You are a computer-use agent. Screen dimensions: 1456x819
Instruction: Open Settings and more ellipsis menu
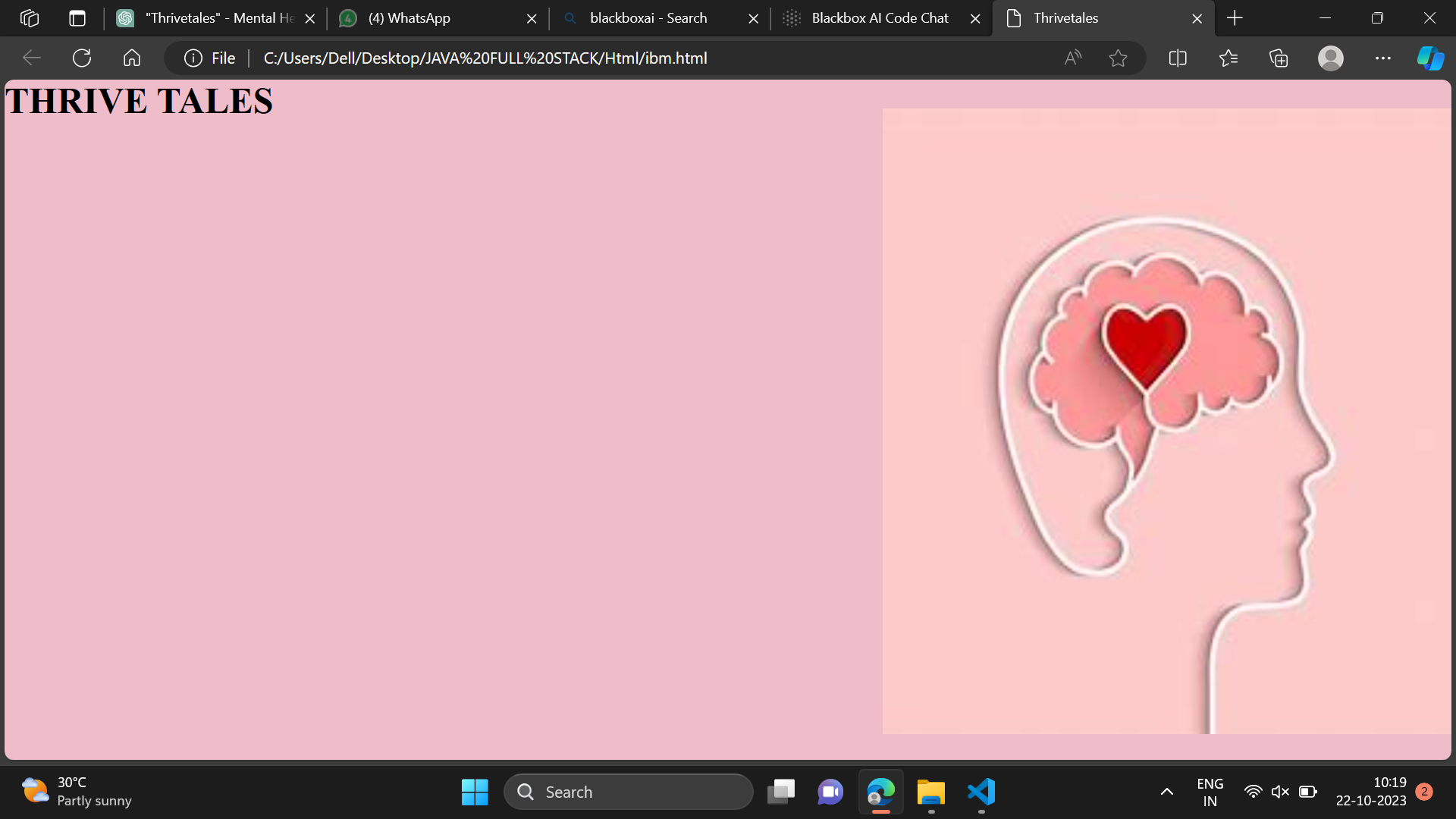pos(1382,58)
